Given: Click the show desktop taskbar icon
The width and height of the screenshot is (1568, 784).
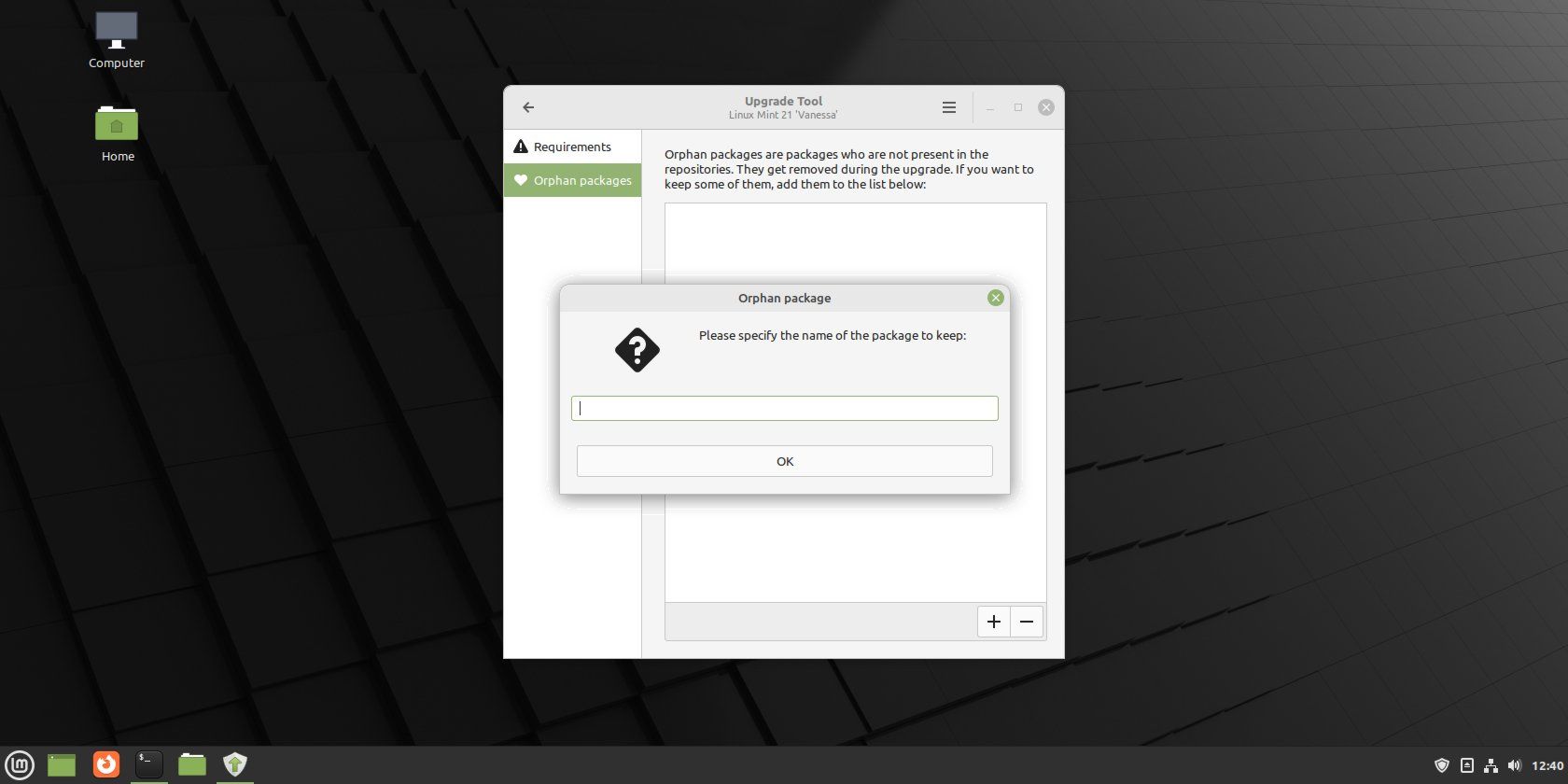Looking at the screenshot, I should [x=62, y=765].
